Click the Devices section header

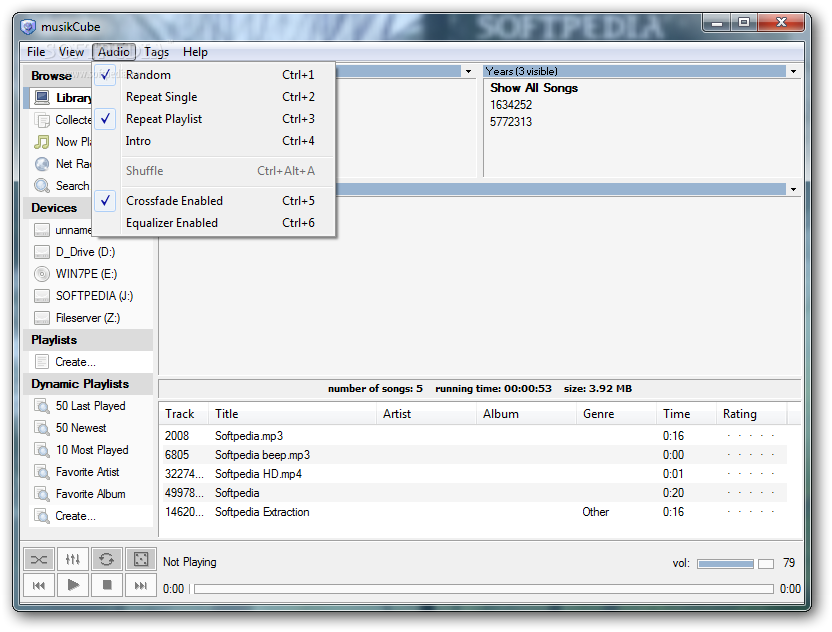(58, 208)
